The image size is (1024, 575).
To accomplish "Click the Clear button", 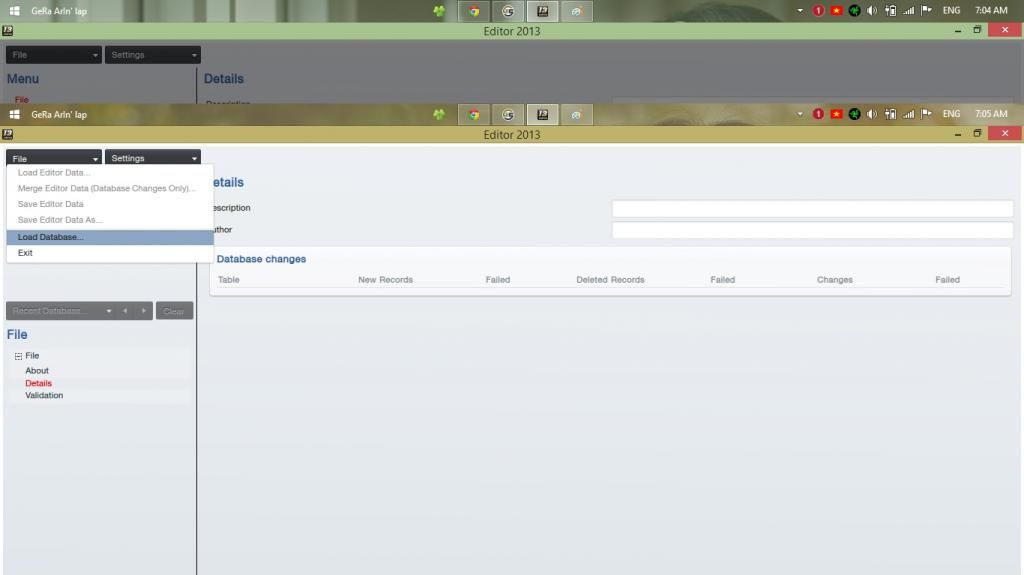I will [x=174, y=311].
